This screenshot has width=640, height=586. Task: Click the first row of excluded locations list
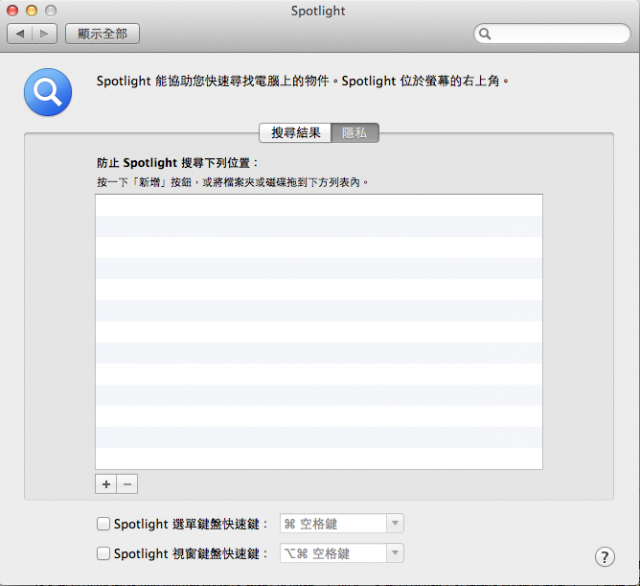click(319, 205)
